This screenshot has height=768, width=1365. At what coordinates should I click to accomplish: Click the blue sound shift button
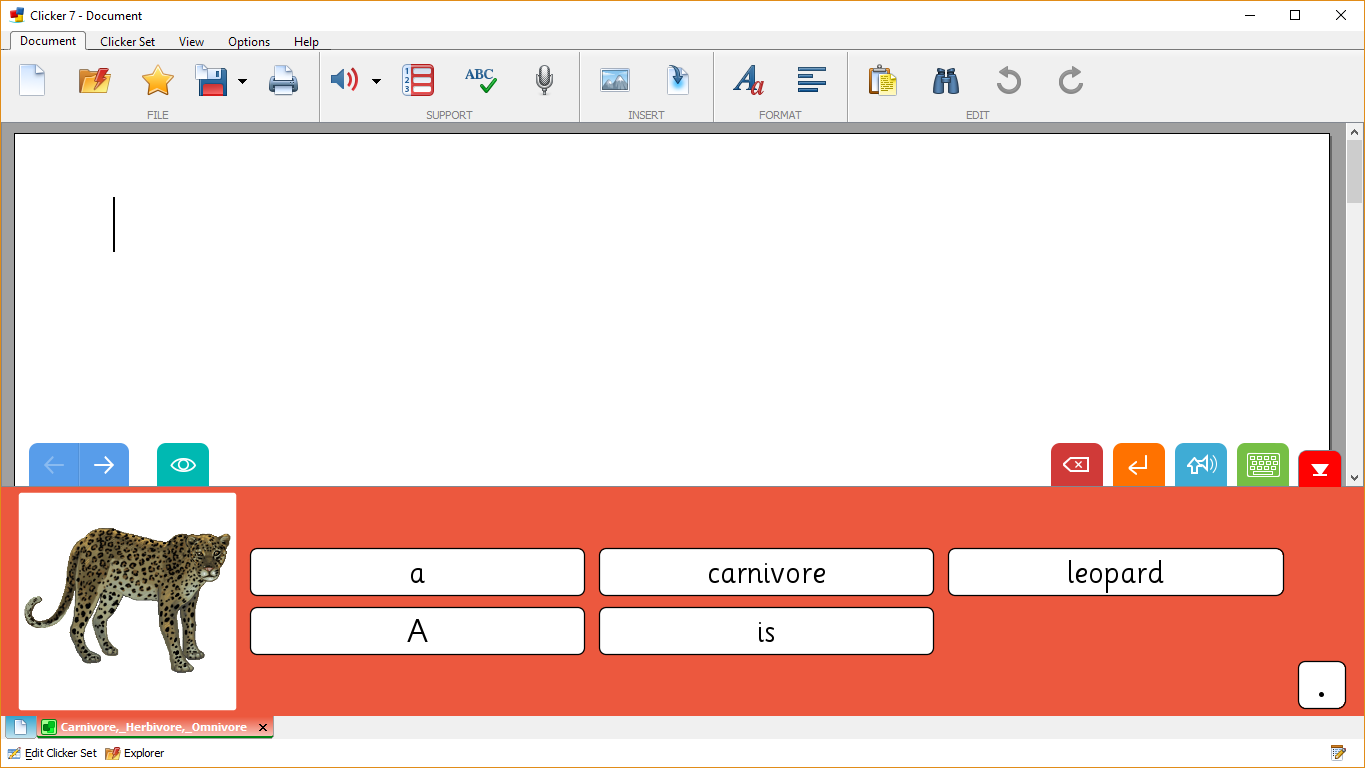click(1201, 465)
